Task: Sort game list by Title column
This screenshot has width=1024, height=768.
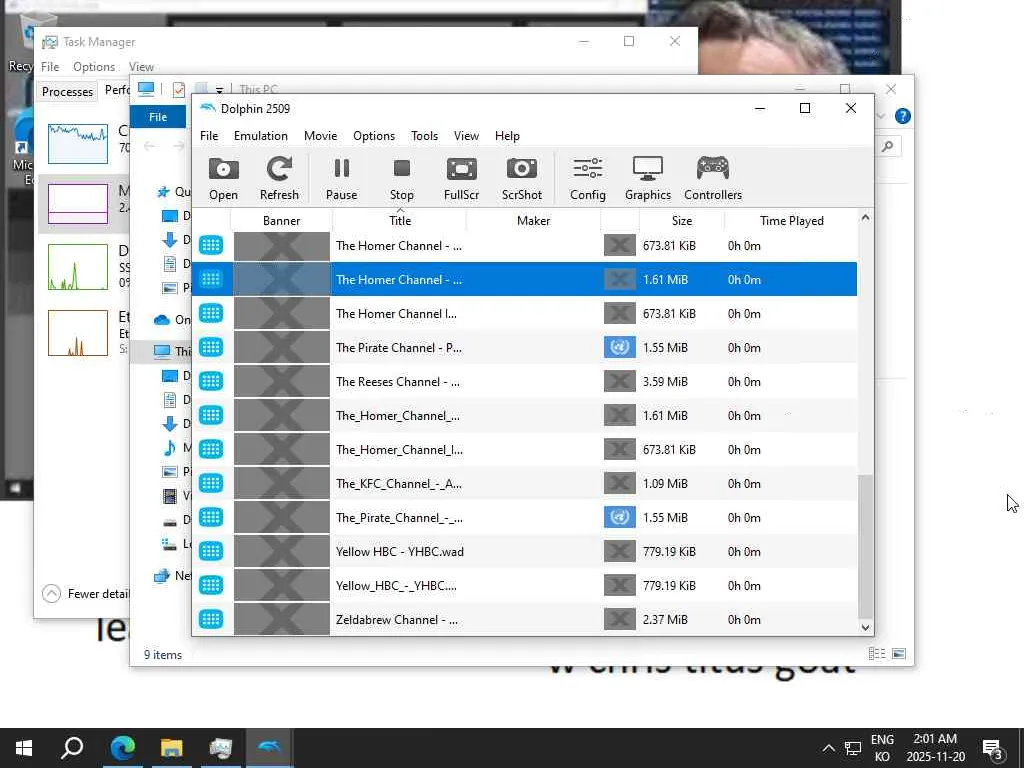Action: (400, 221)
